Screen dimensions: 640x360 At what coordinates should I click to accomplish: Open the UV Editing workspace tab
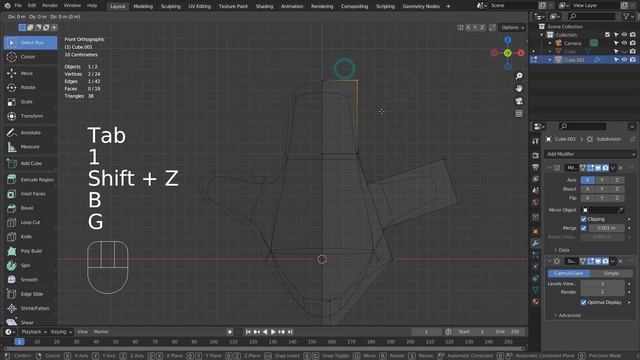200,6
